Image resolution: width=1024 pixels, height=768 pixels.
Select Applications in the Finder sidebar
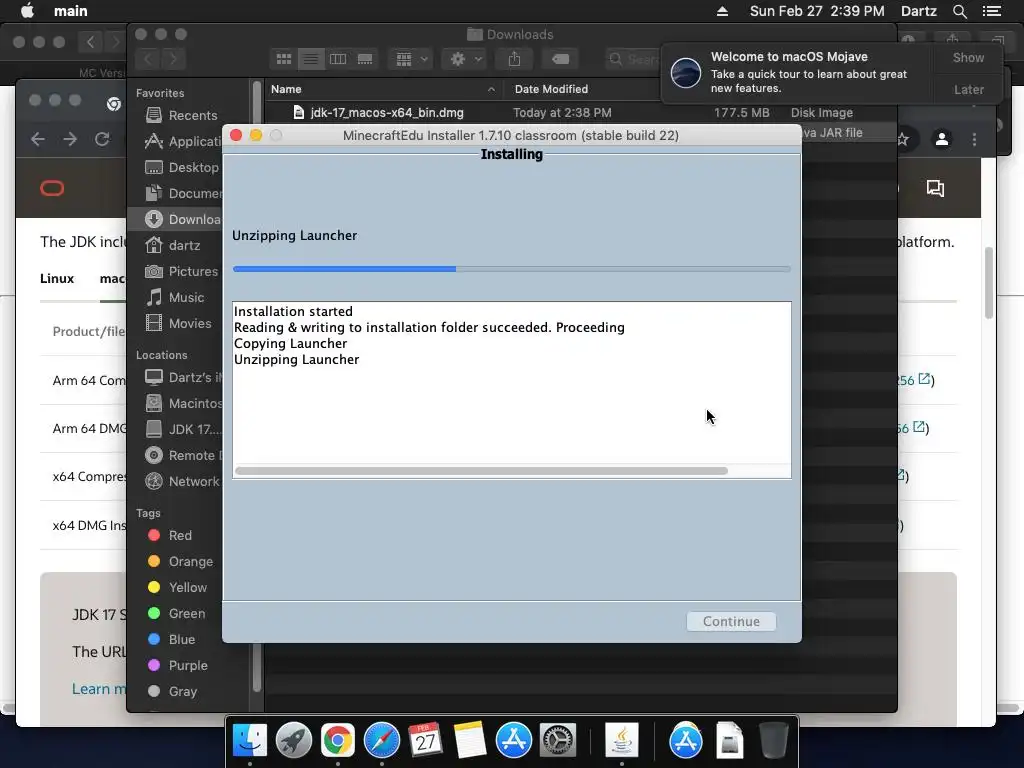coord(183,141)
